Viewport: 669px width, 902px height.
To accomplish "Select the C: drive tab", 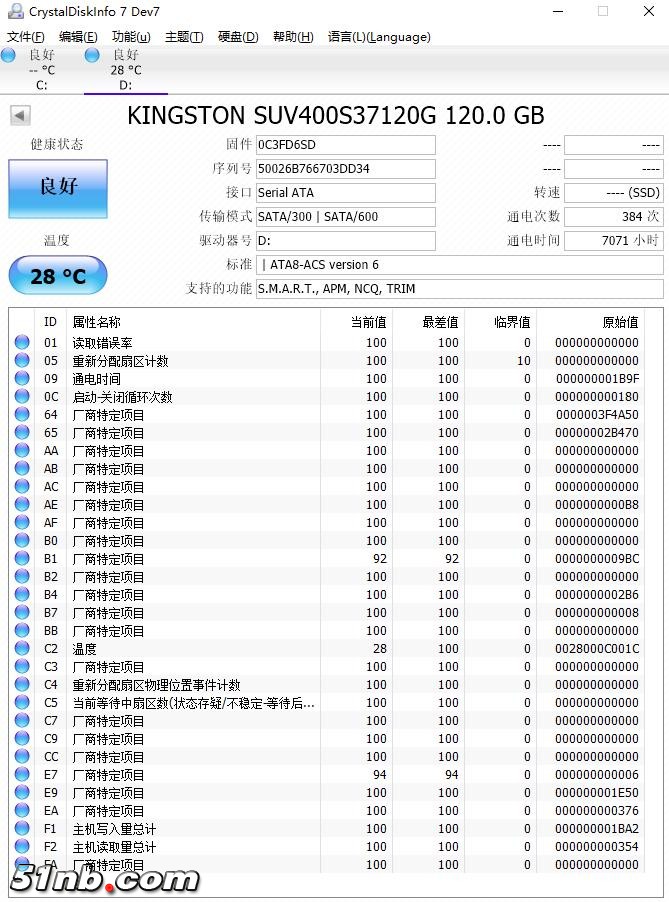I will coord(41,70).
